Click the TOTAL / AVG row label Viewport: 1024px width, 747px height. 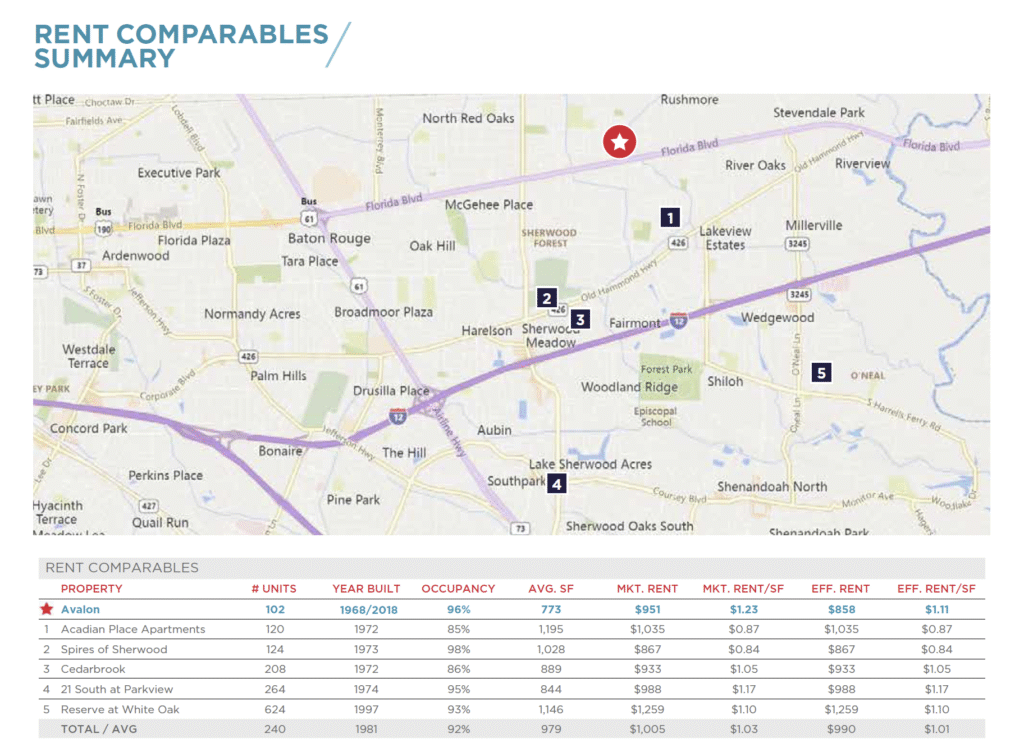click(99, 729)
